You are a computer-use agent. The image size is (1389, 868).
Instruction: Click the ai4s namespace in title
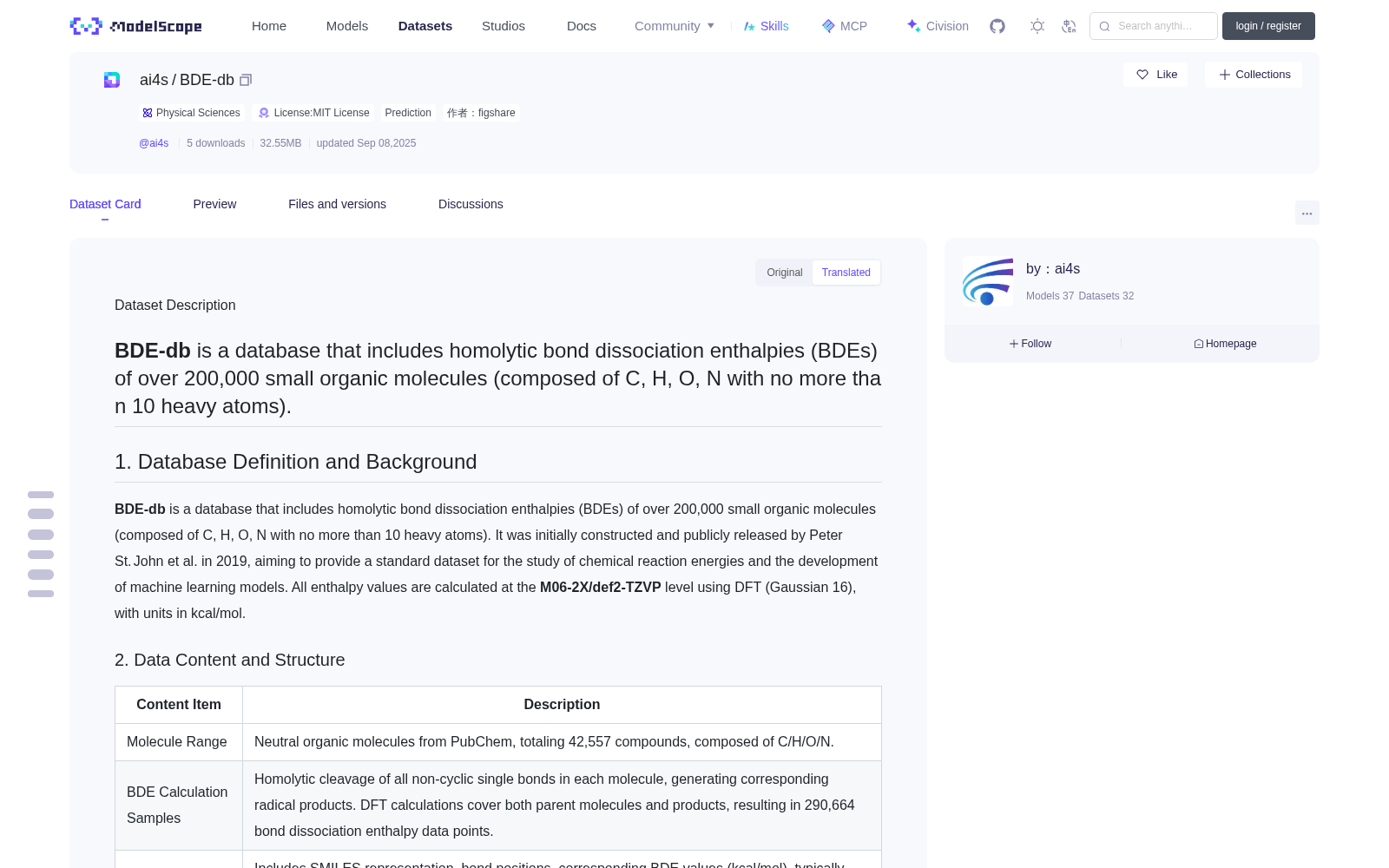click(154, 80)
